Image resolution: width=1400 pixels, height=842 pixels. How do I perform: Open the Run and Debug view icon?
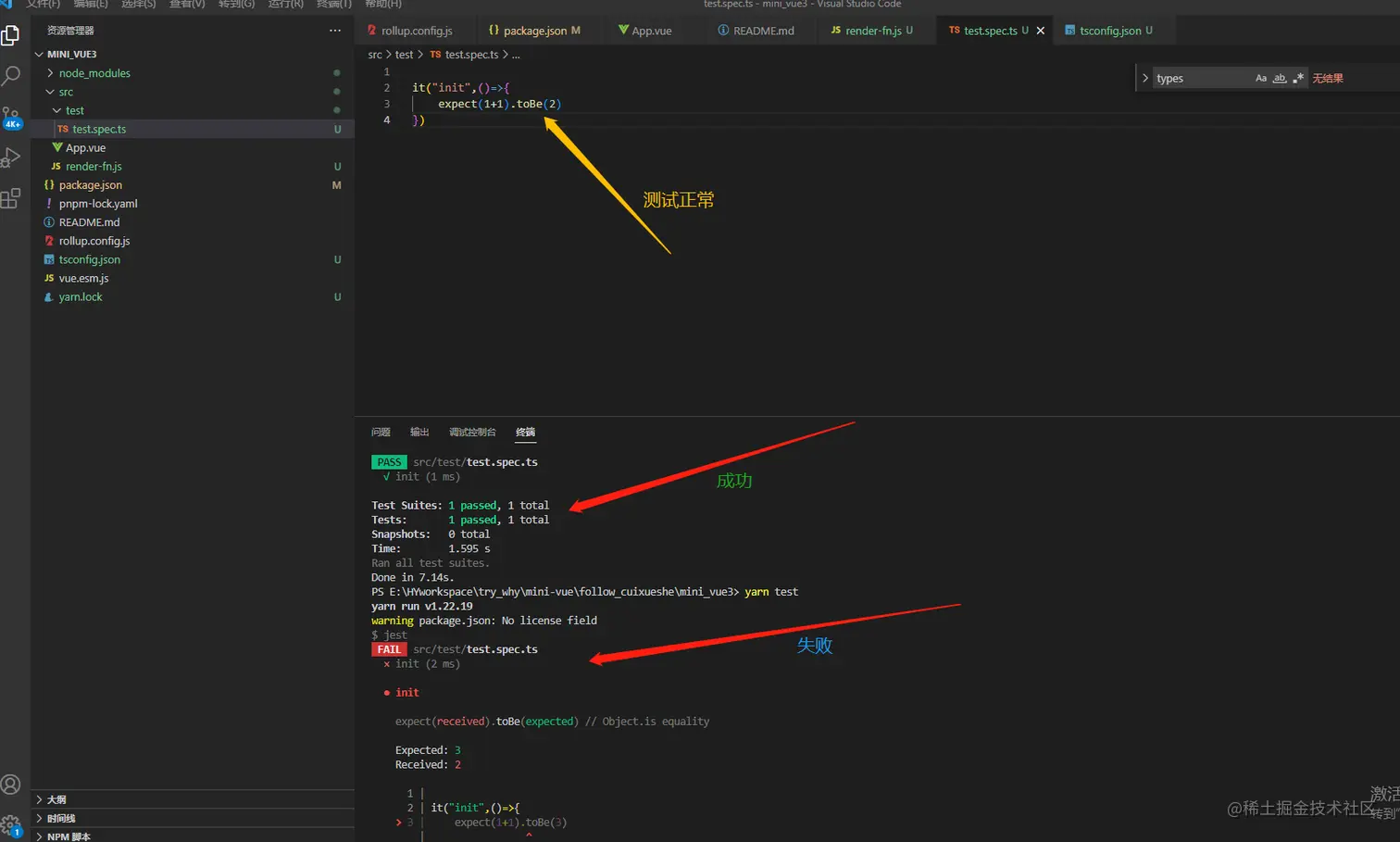(11, 157)
